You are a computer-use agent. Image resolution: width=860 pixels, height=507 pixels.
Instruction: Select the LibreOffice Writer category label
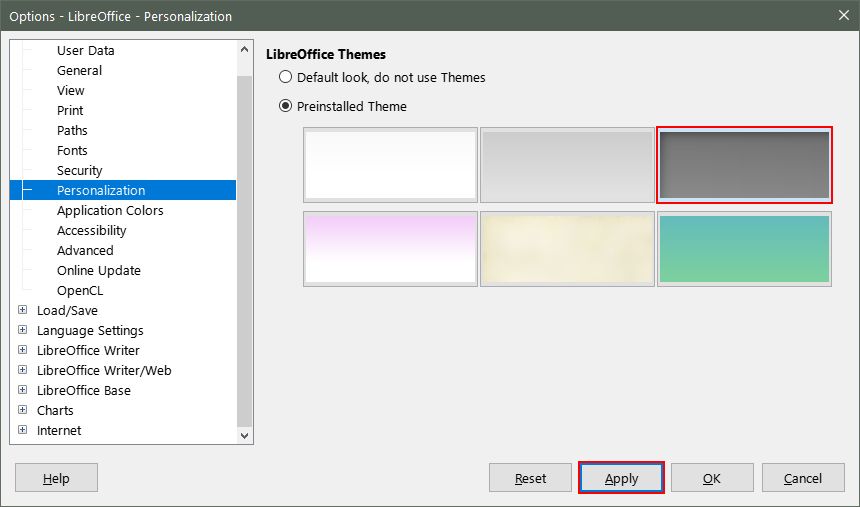click(x=88, y=351)
